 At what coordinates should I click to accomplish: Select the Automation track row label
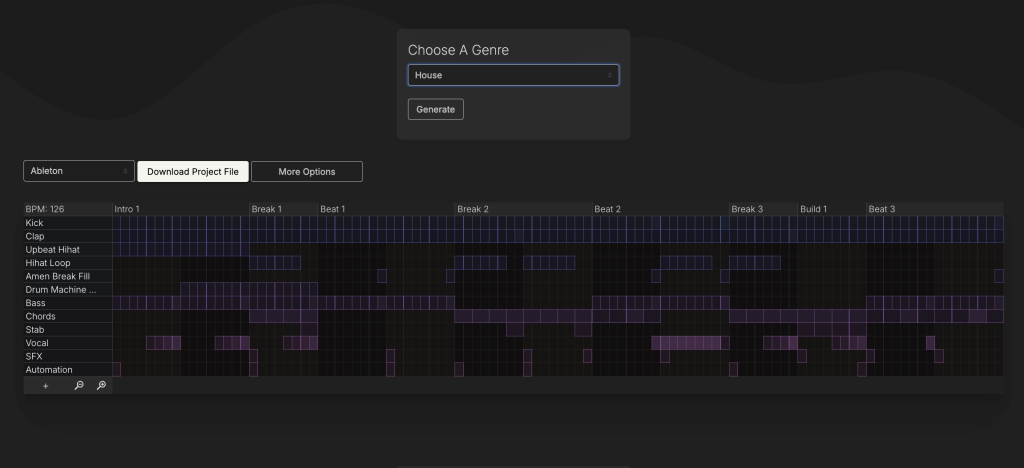(49, 370)
